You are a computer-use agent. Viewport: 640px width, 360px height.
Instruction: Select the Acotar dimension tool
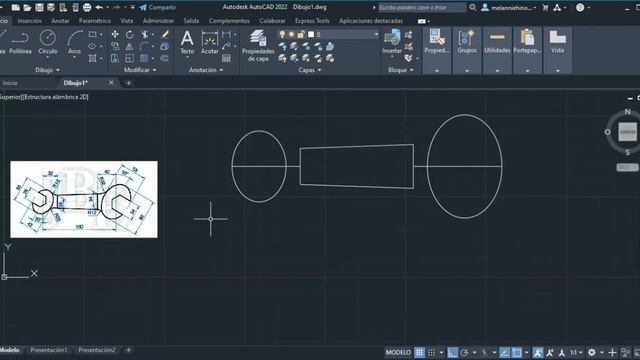[x=210, y=42]
